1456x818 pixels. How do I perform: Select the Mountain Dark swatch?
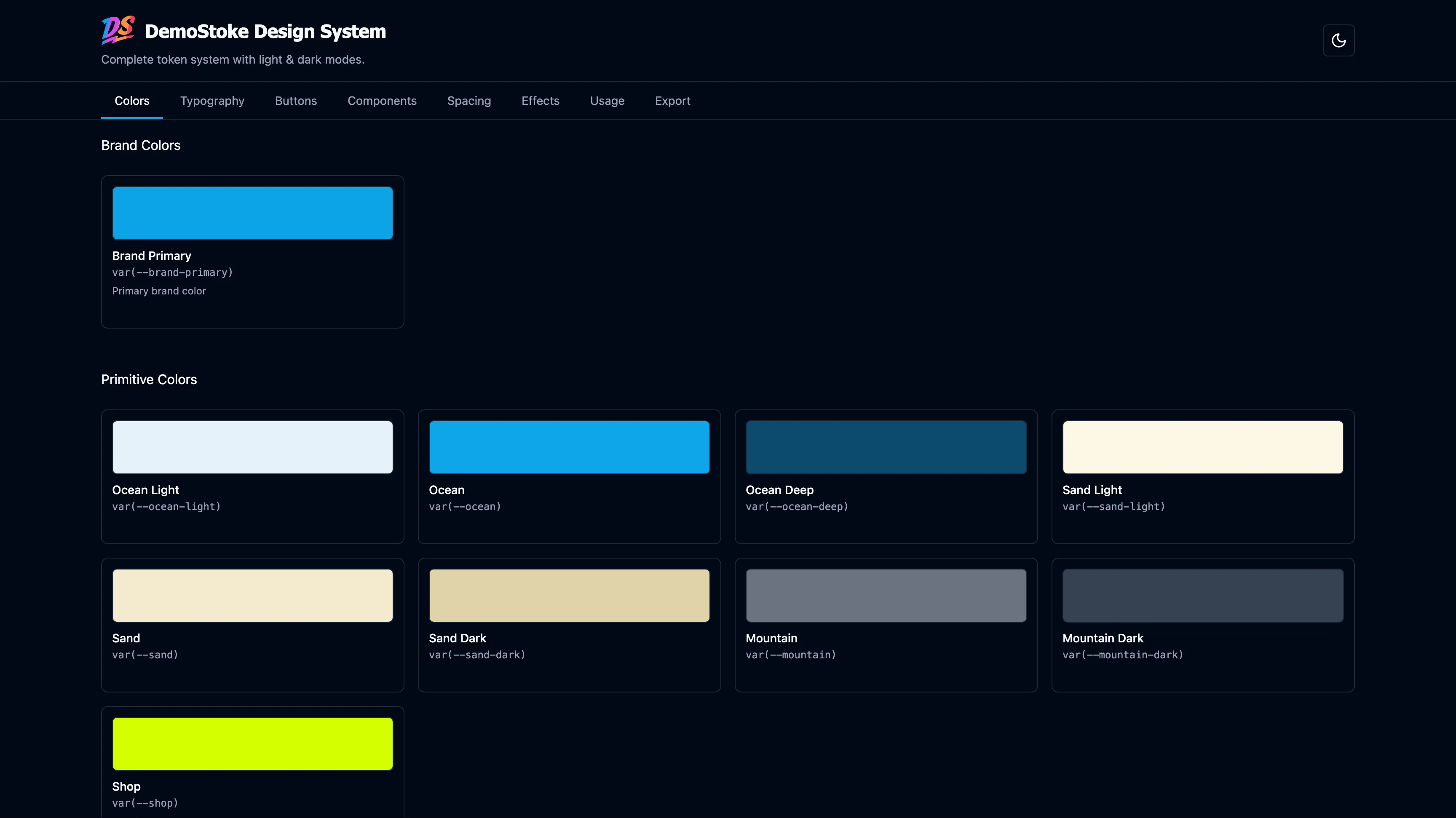(1203, 595)
